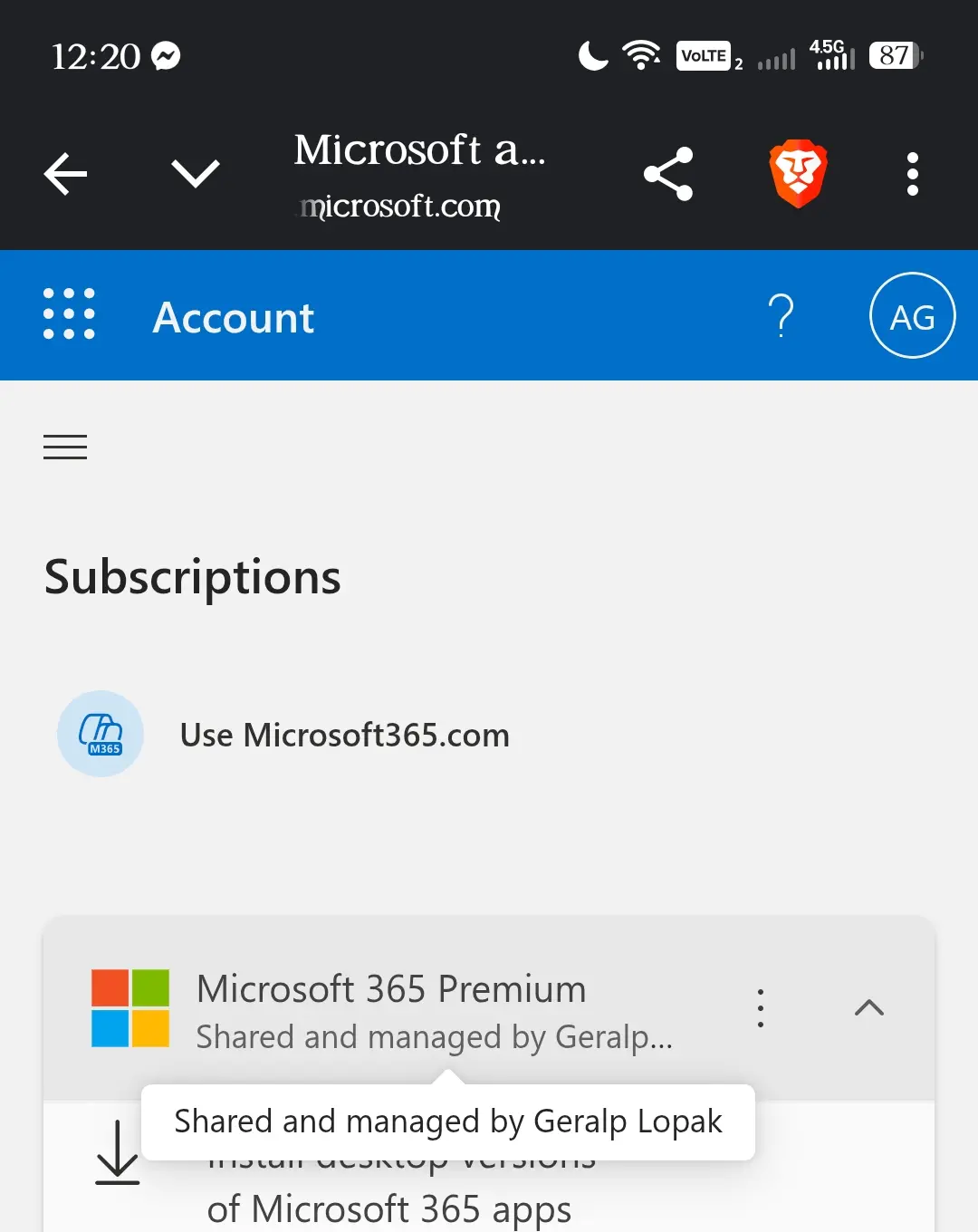
Task: Select the Account header label
Action: point(234,318)
